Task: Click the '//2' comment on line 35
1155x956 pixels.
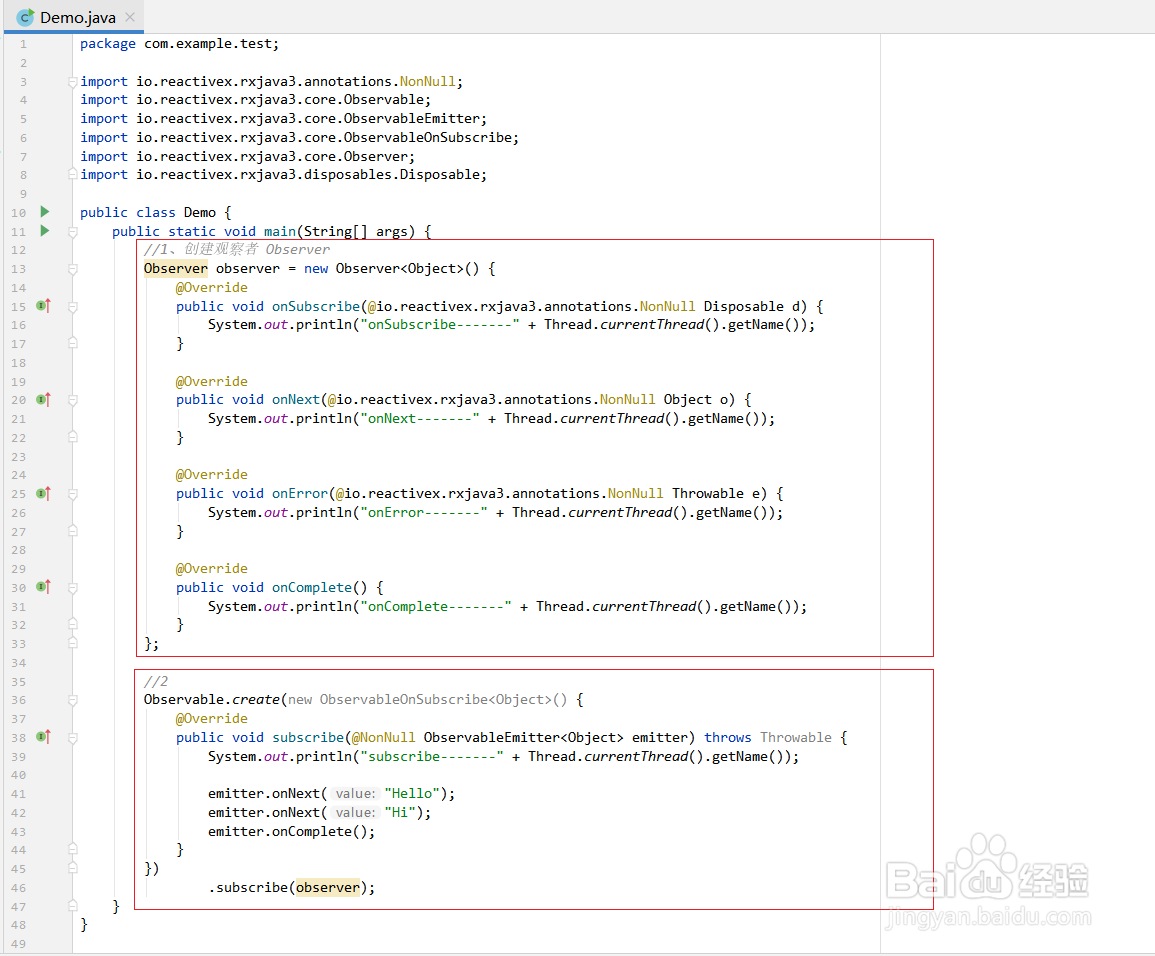Action: tap(155, 681)
